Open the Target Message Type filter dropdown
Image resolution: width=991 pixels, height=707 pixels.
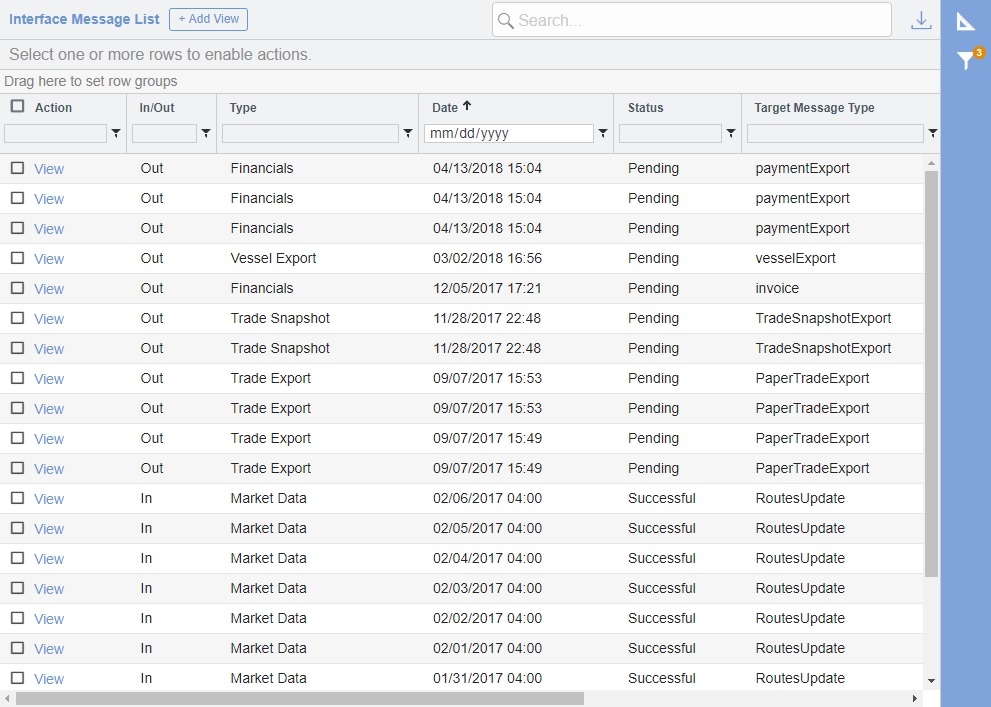933,132
